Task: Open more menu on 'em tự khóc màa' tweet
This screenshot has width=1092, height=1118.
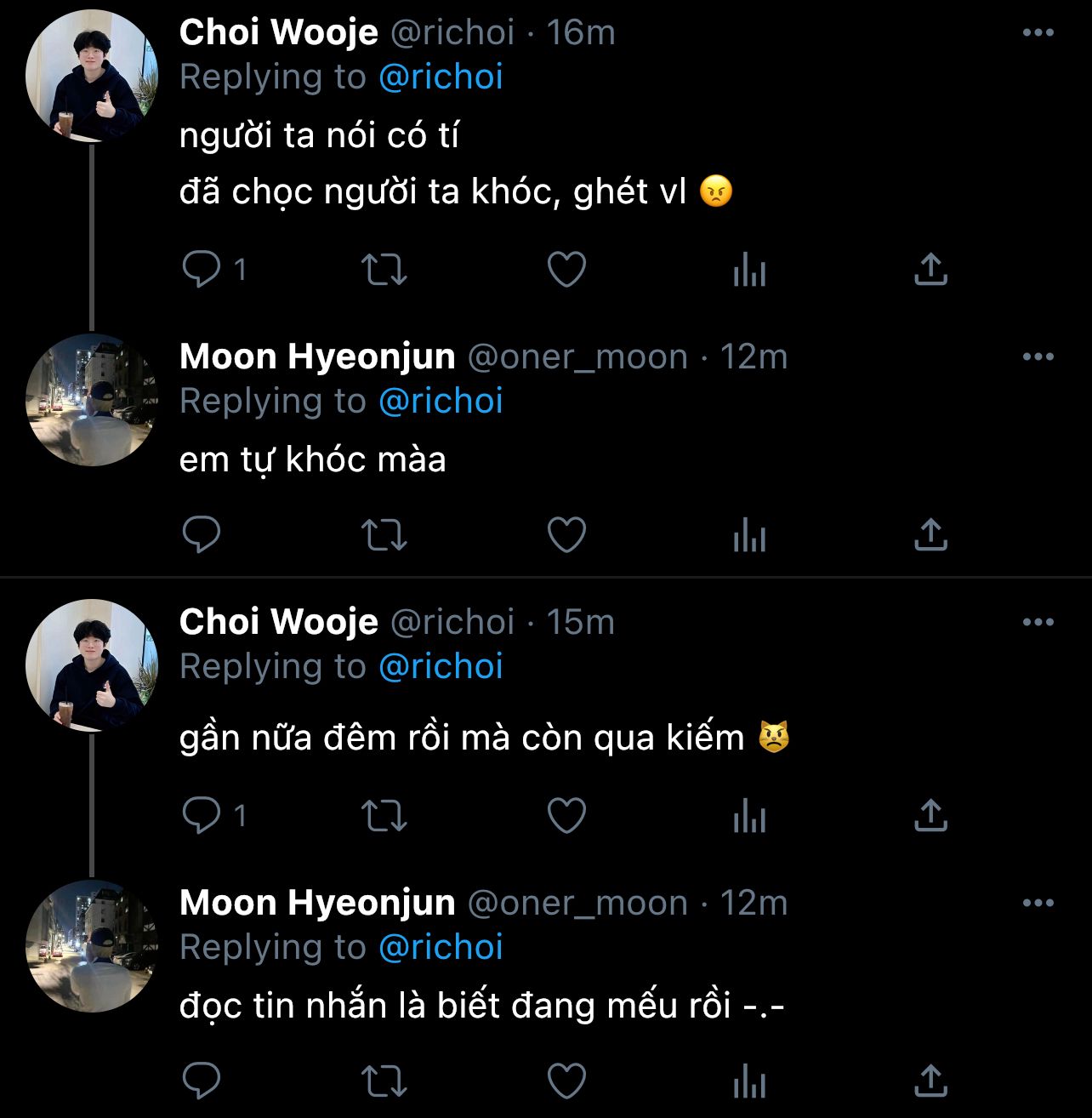Action: [1038, 357]
